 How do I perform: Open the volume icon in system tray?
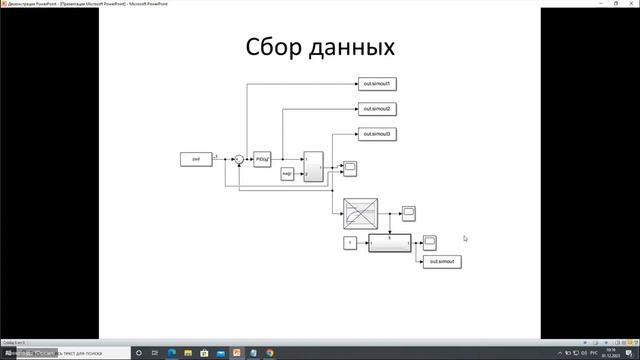(x=584, y=353)
